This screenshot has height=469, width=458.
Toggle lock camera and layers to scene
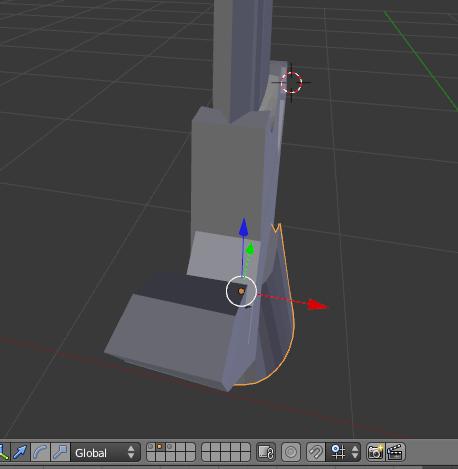266,453
